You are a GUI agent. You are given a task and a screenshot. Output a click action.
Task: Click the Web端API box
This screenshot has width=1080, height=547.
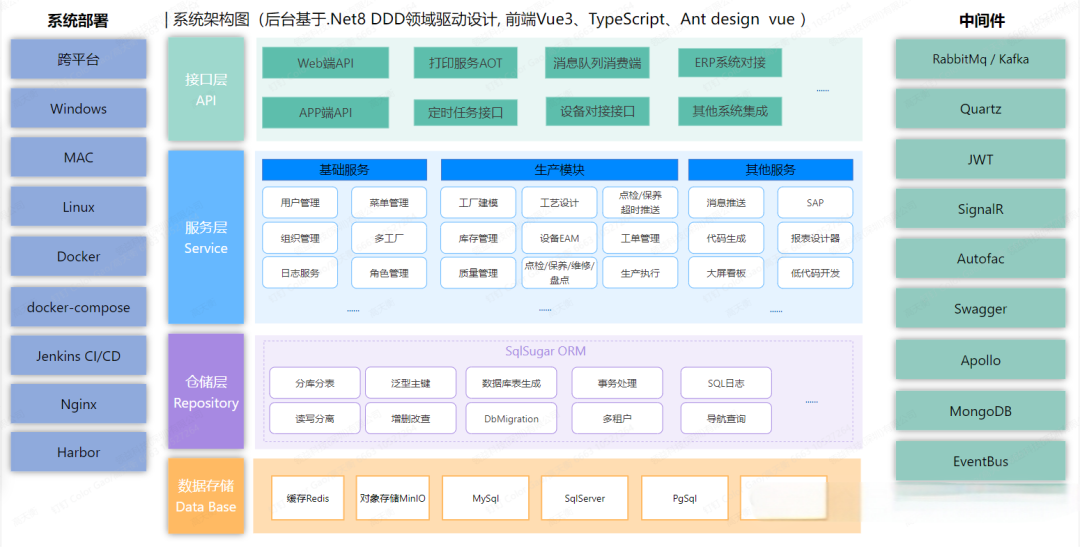(x=325, y=63)
